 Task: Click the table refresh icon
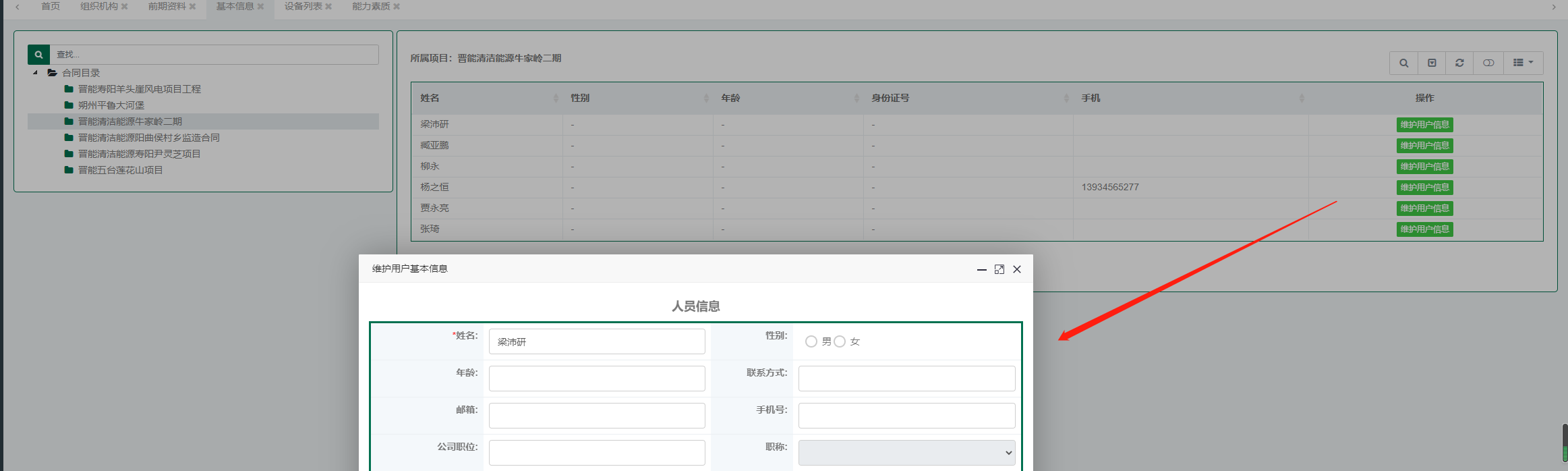tap(1459, 63)
